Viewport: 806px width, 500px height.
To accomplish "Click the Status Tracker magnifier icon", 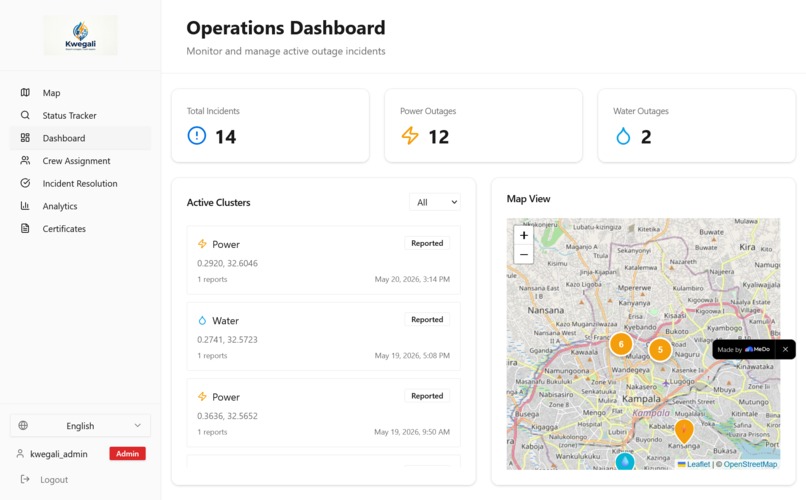I will coord(25,115).
